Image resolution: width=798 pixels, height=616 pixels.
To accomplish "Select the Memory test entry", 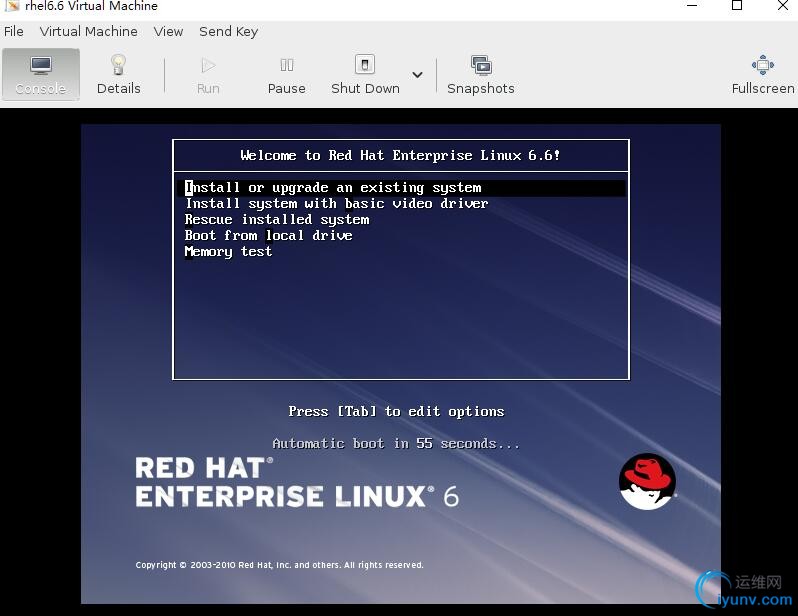I will 228,251.
